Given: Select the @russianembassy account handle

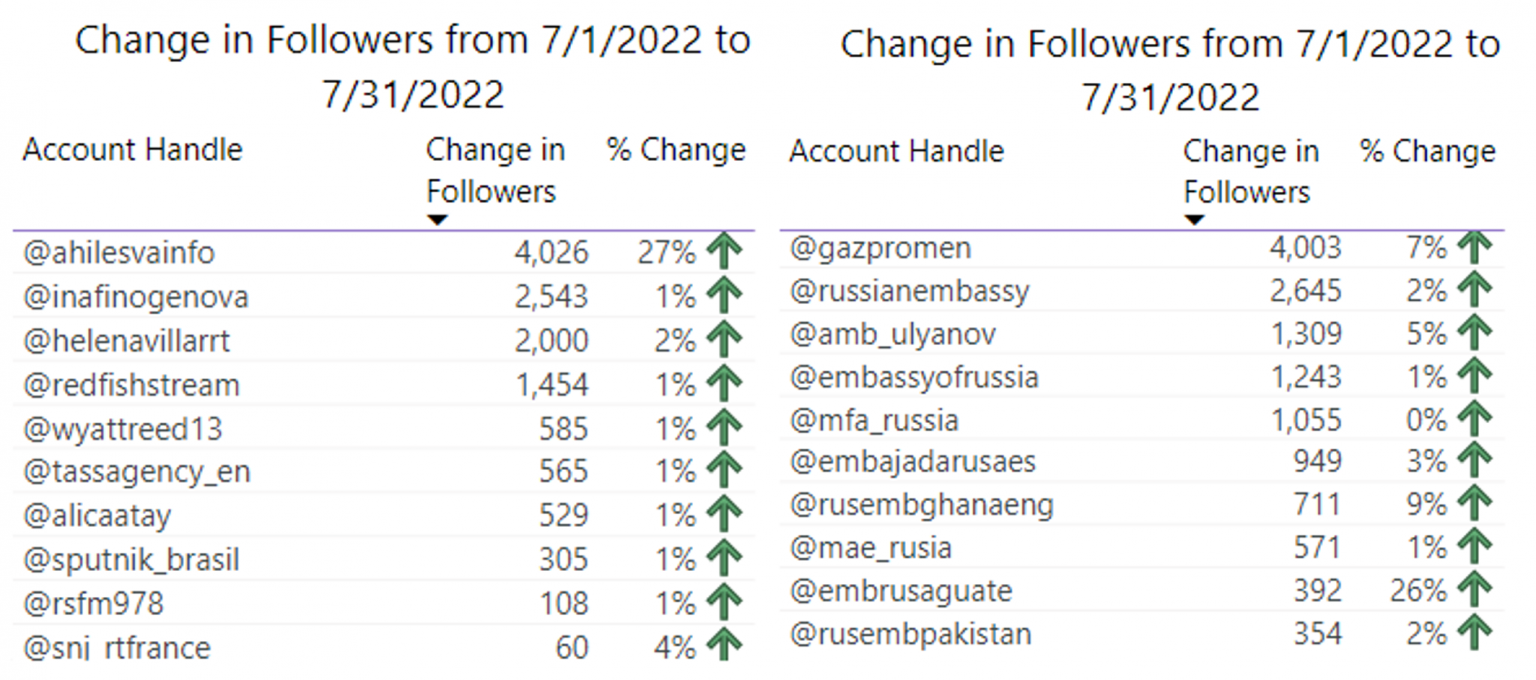Looking at the screenshot, I should coord(910,291).
